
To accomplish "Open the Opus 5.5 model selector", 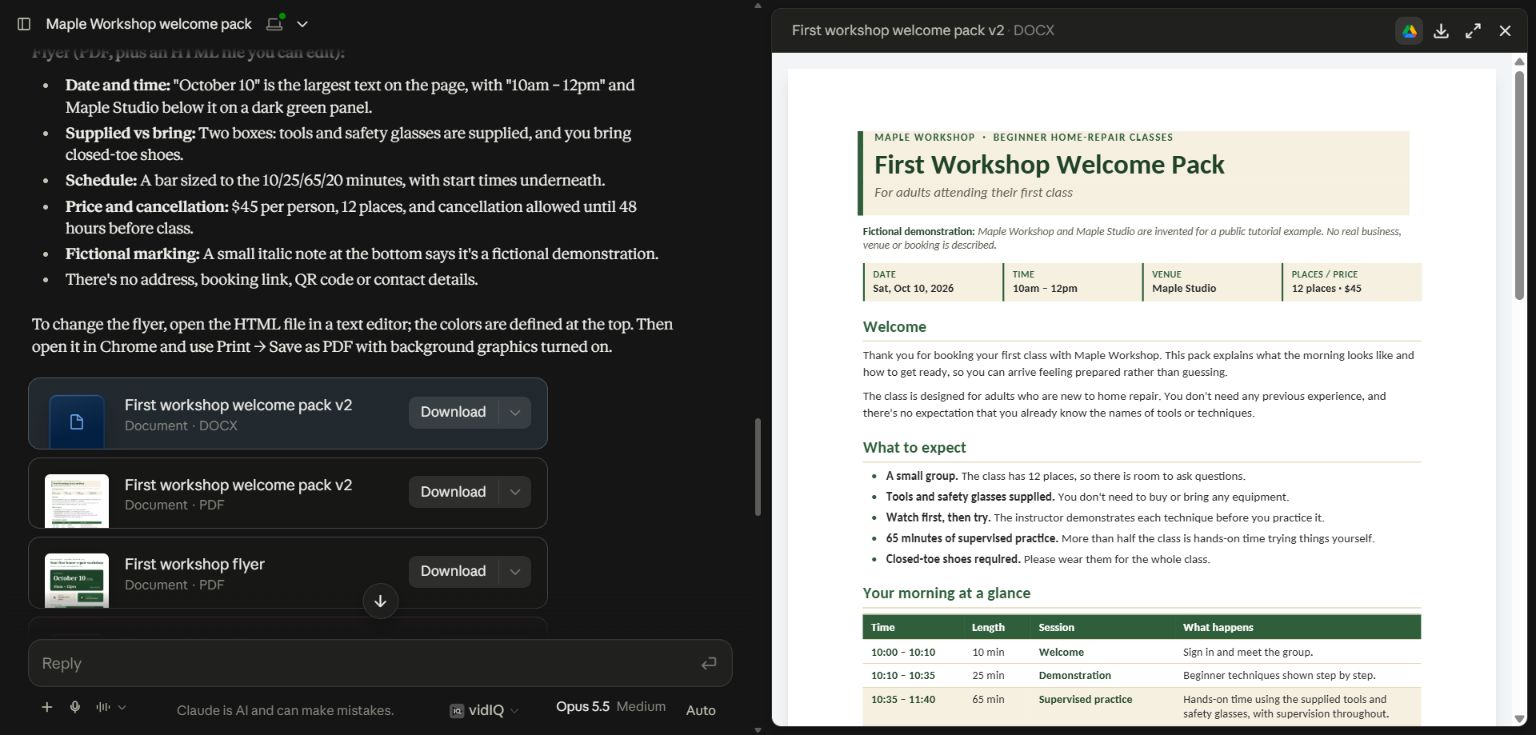I will [611, 707].
